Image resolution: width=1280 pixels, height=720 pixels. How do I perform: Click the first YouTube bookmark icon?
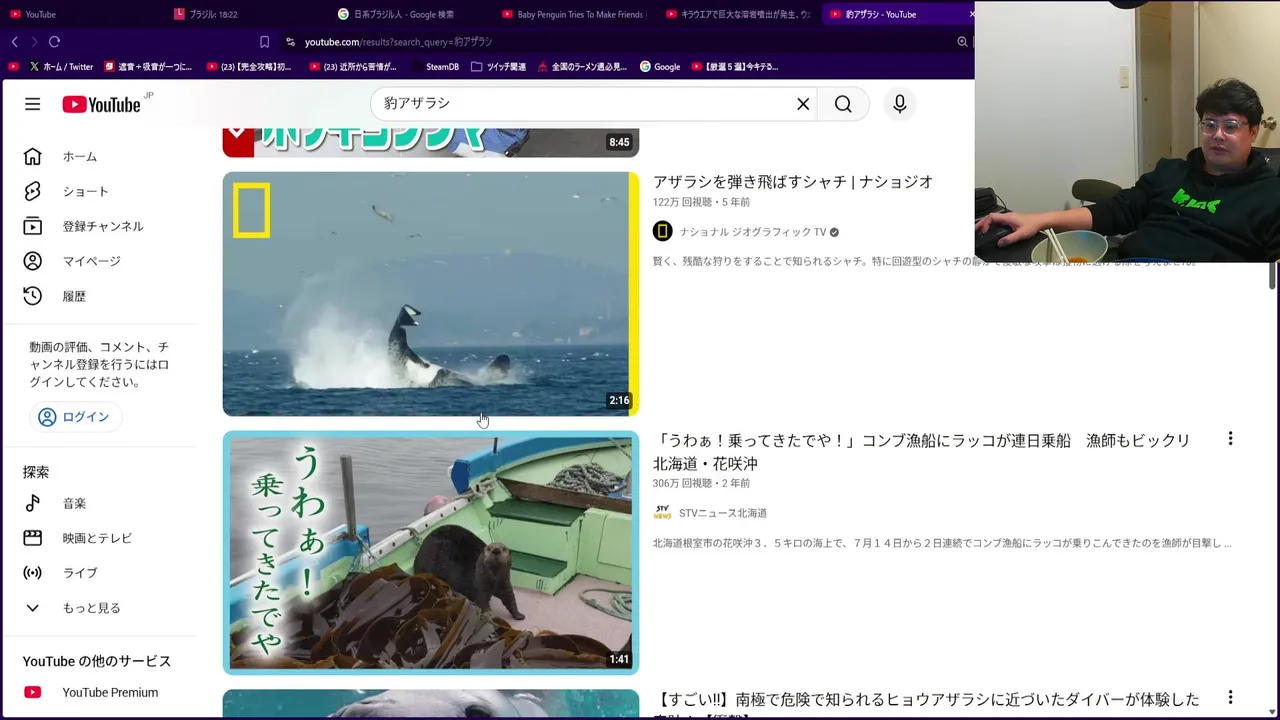point(13,67)
